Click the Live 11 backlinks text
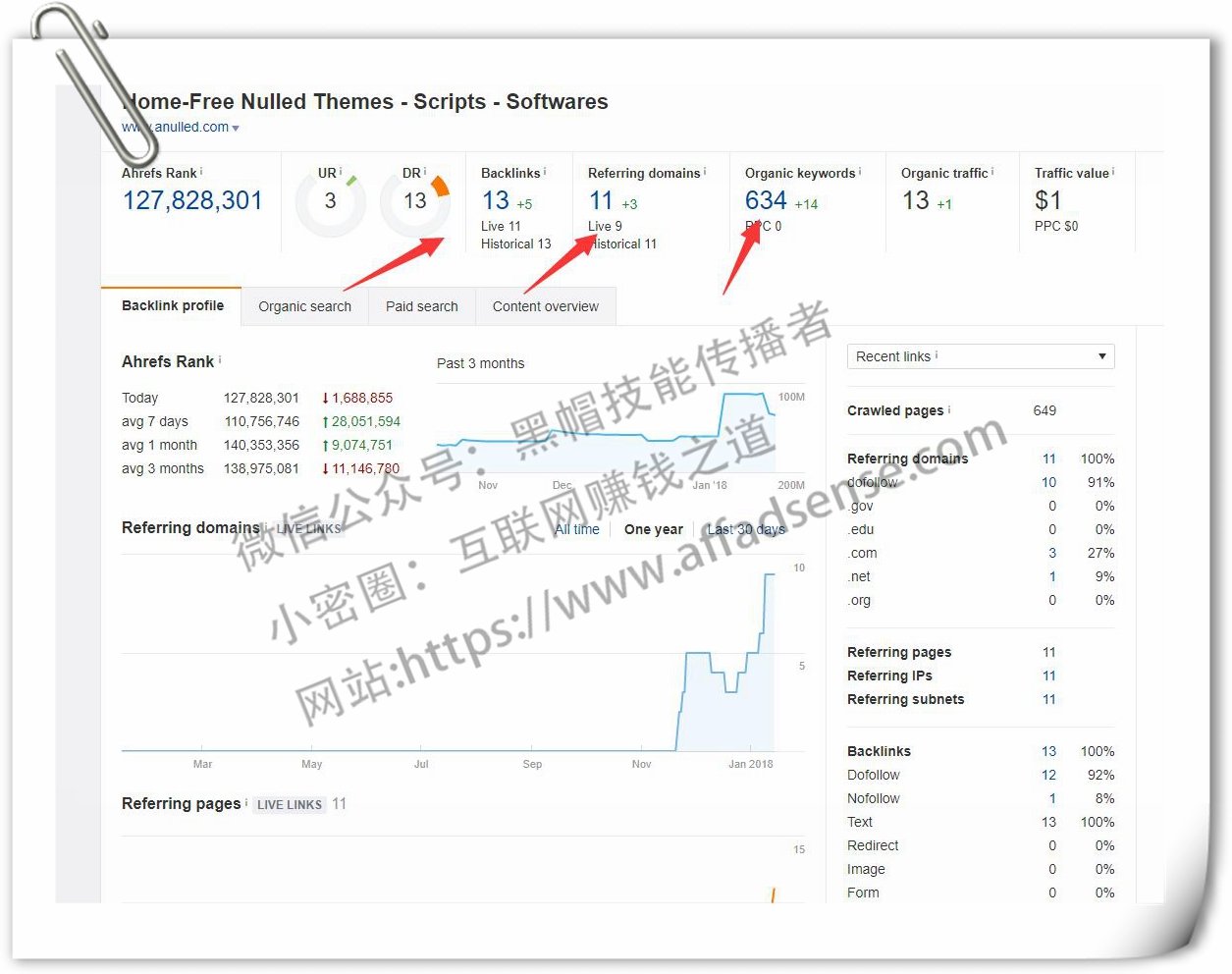This screenshot has height=974, width=1232. [x=501, y=226]
